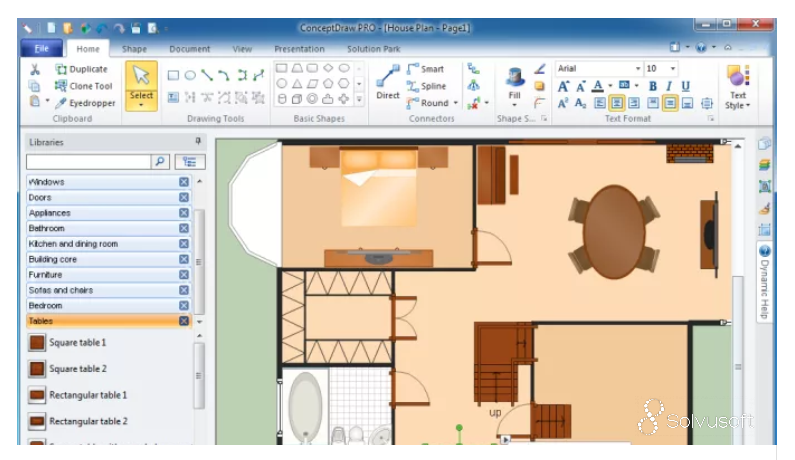Screen dimensions: 795x460
Task: Click the Copy icon in Clipboard
Action: (x=34, y=86)
